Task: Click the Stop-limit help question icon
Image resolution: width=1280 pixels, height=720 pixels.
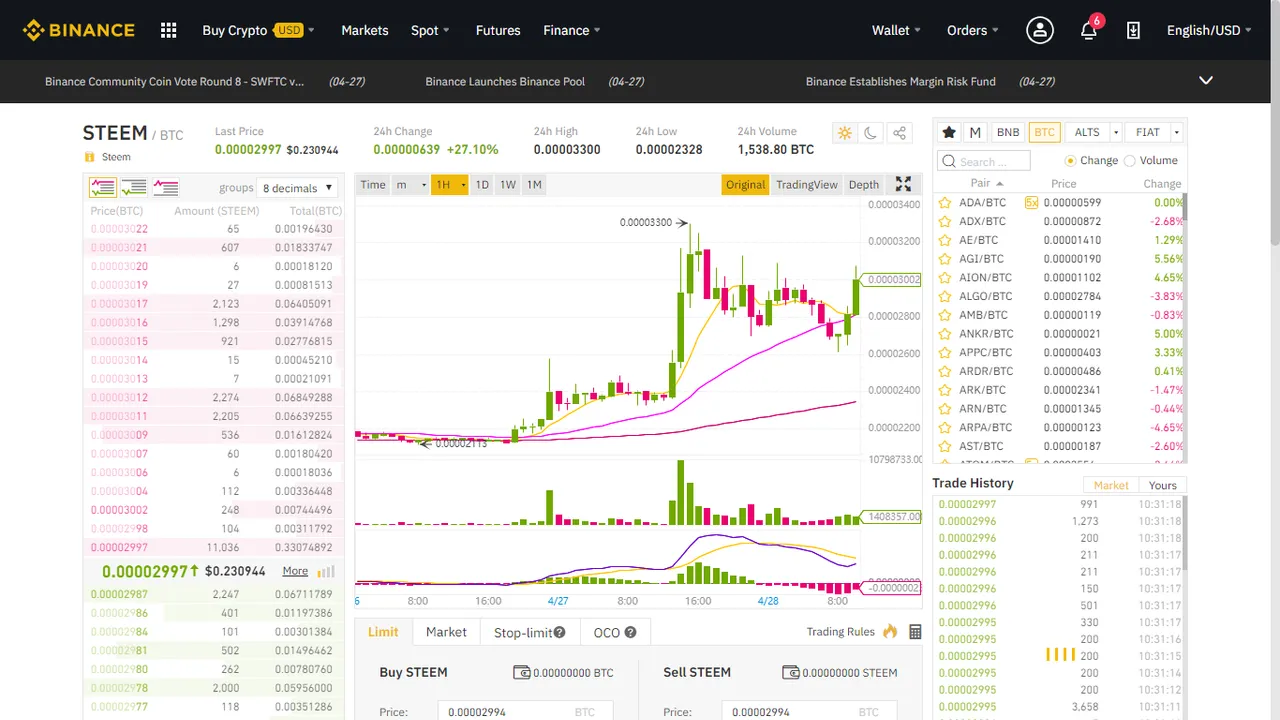Action: [x=560, y=632]
